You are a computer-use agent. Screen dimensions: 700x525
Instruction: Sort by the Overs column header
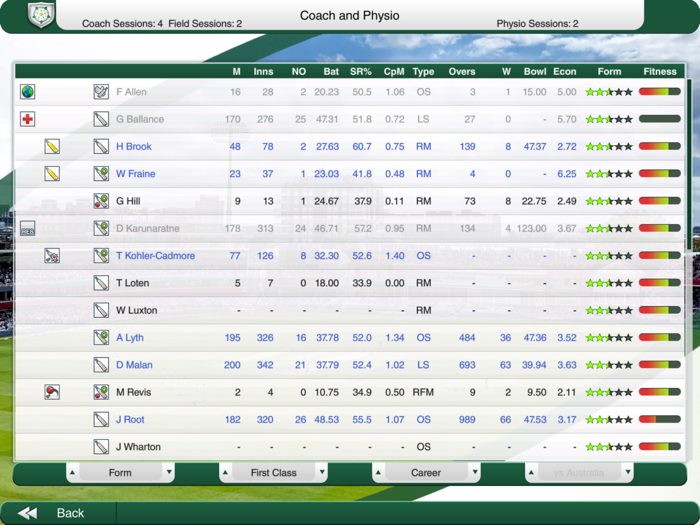(x=462, y=71)
